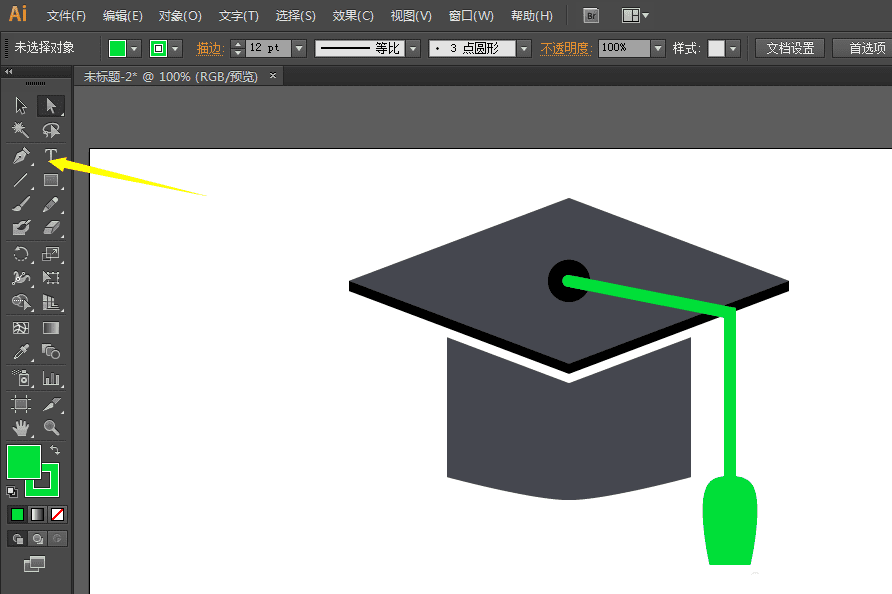Set paint mode to None

(58, 514)
